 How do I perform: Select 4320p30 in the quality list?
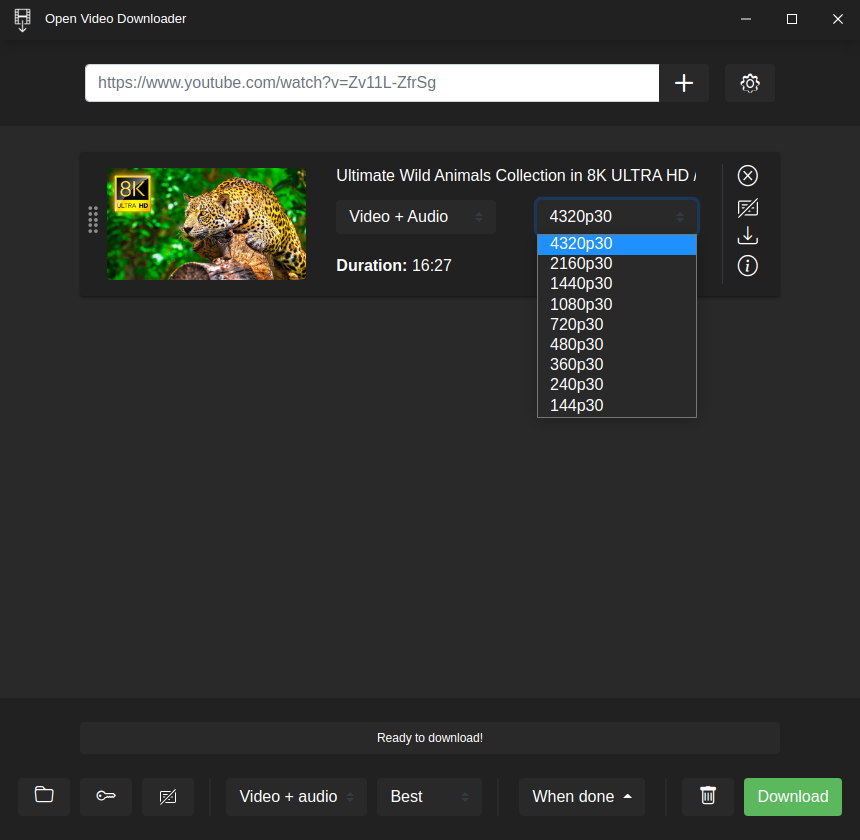[616, 244]
